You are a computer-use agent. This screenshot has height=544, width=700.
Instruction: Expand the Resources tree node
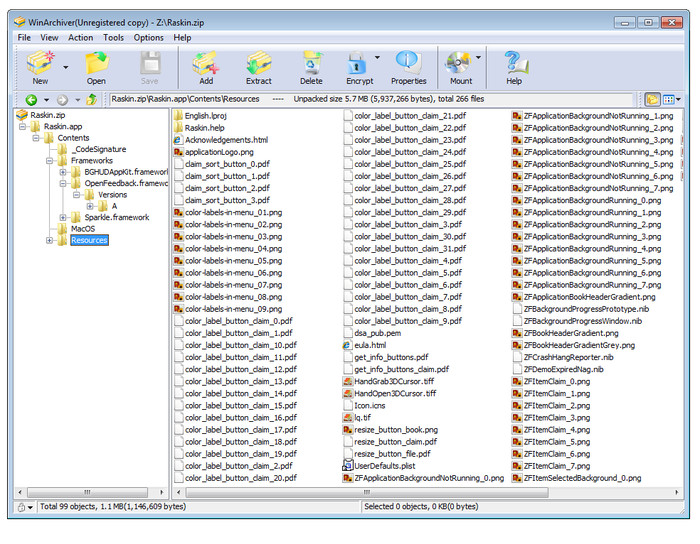pos(50,240)
